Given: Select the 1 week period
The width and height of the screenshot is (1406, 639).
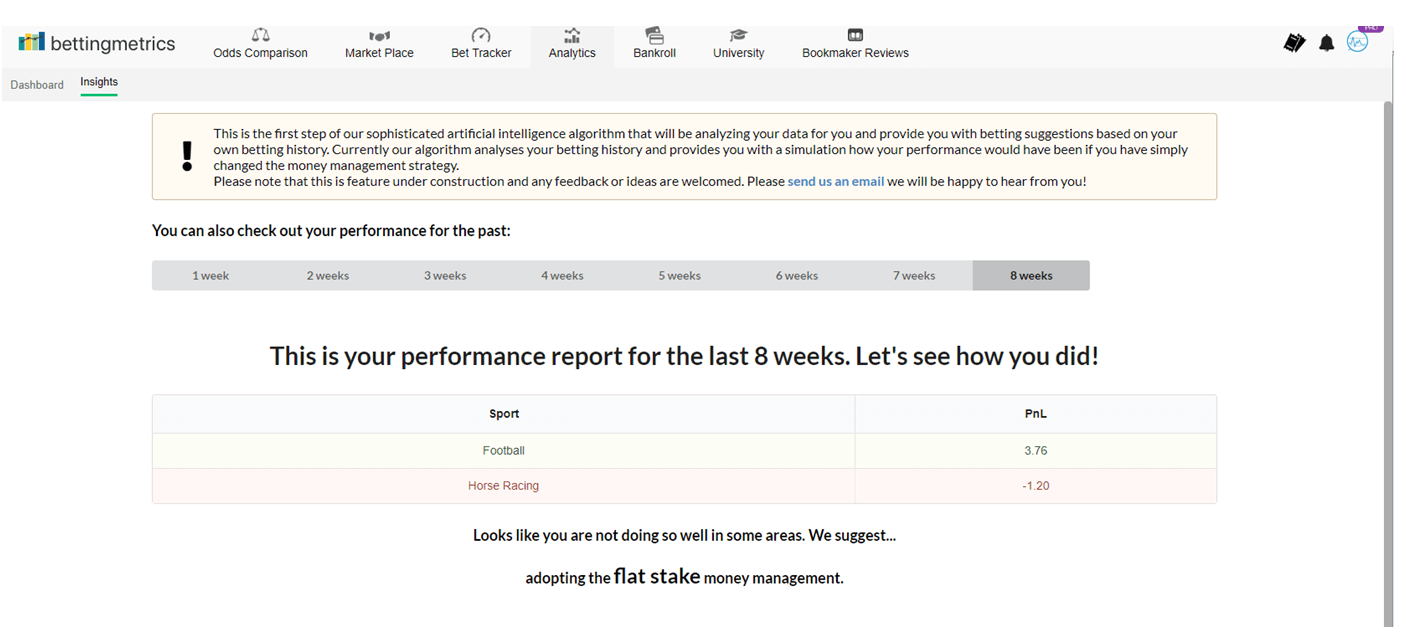Looking at the screenshot, I should tap(210, 276).
